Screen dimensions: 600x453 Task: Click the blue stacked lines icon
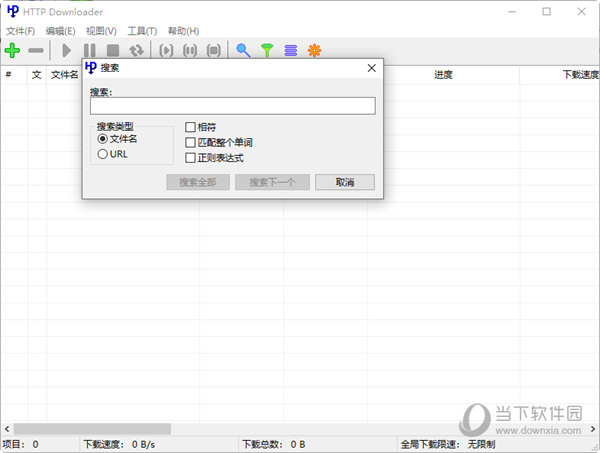pyautogui.click(x=291, y=51)
